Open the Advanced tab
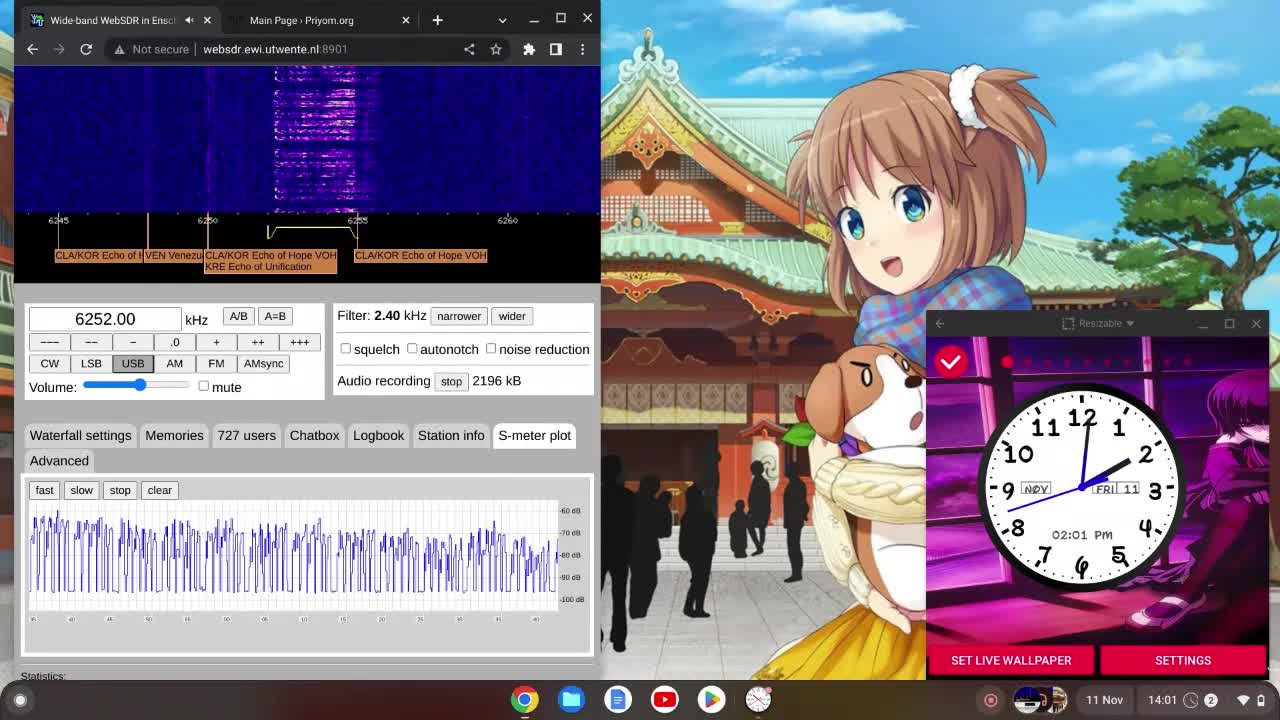 click(x=59, y=461)
